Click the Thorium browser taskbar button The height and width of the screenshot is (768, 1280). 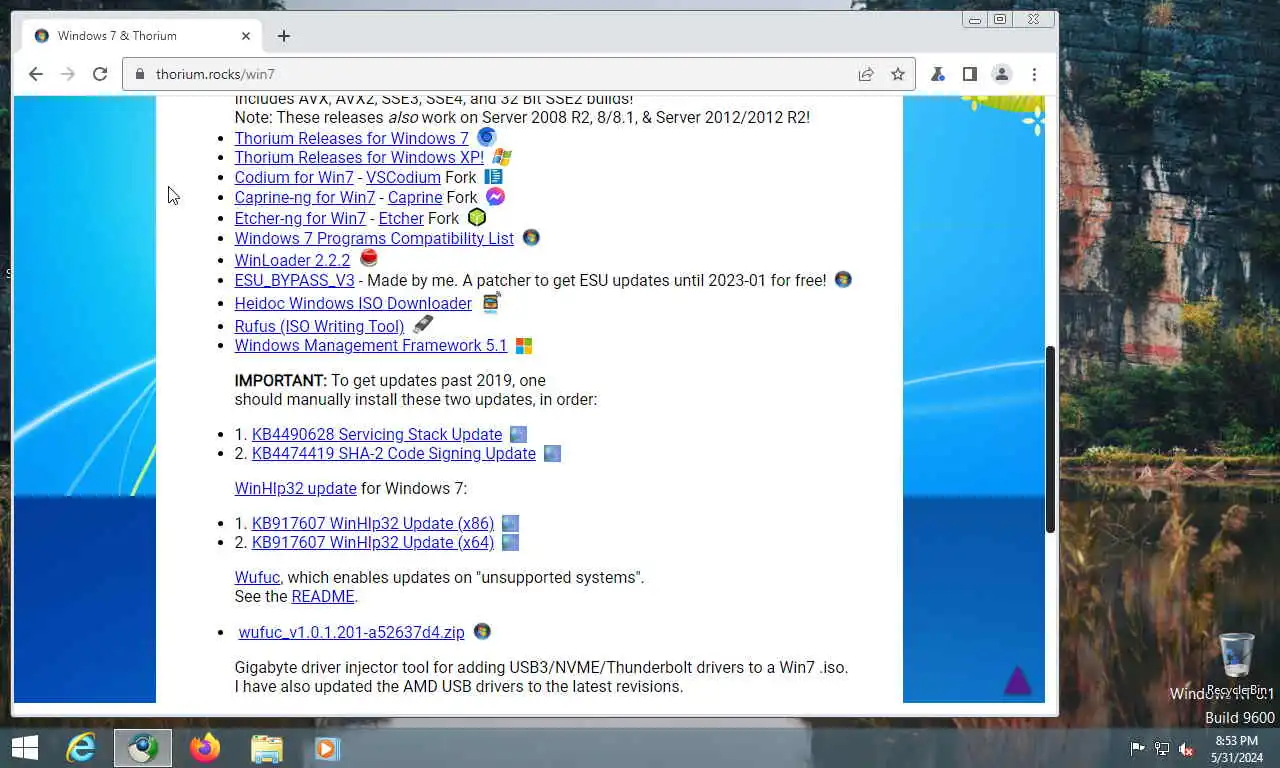click(143, 748)
